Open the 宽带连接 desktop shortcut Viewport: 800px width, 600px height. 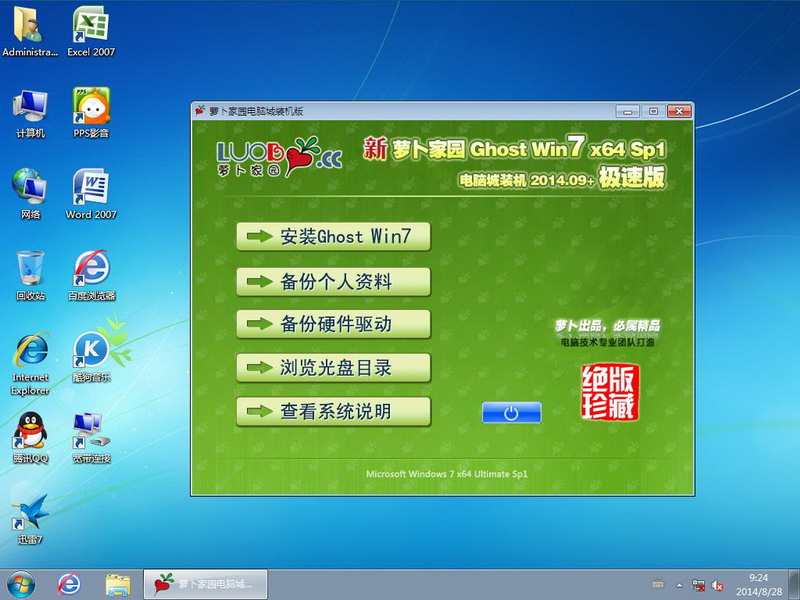click(x=92, y=438)
